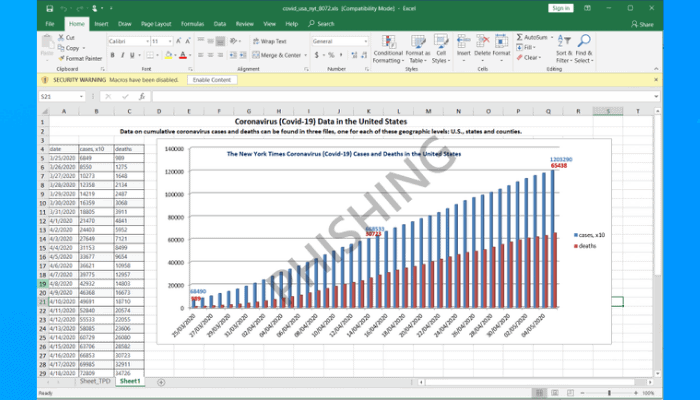The width and height of the screenshot is (700, 400).
Task: Click the Search tell-me box
Action: [321, 24]
